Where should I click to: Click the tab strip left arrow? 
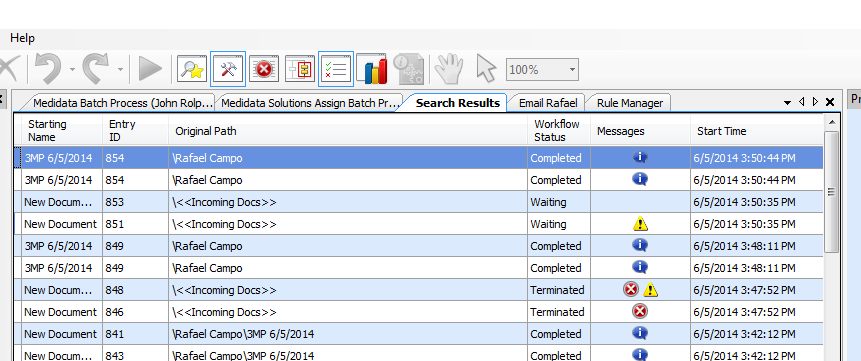coord(802,102)
